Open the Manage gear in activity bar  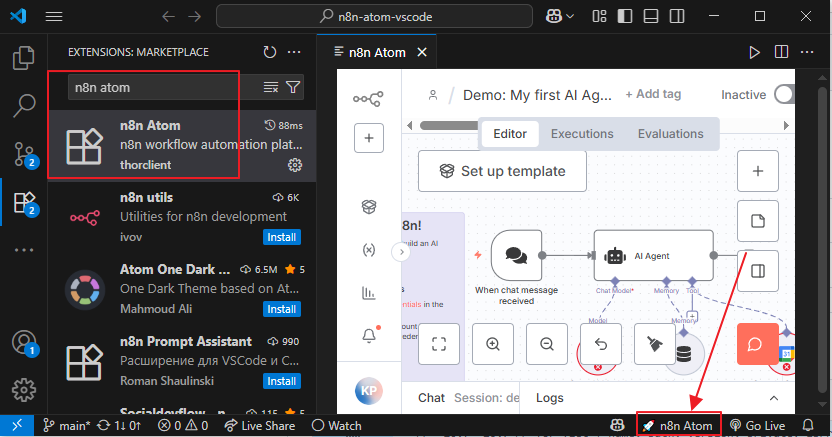click(24, 390)
